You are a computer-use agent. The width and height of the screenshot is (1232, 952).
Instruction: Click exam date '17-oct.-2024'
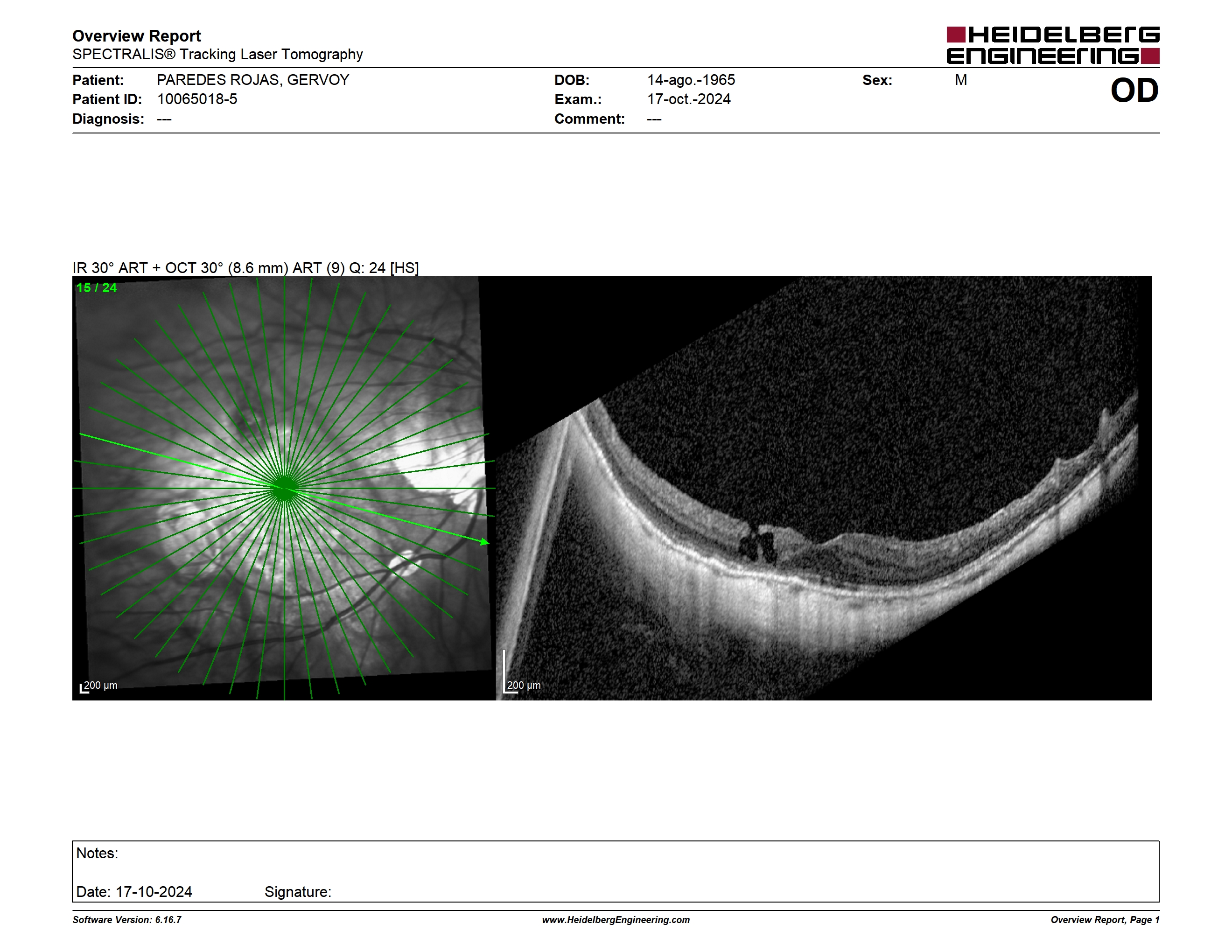pyautogui.click(x=689, y=99)
